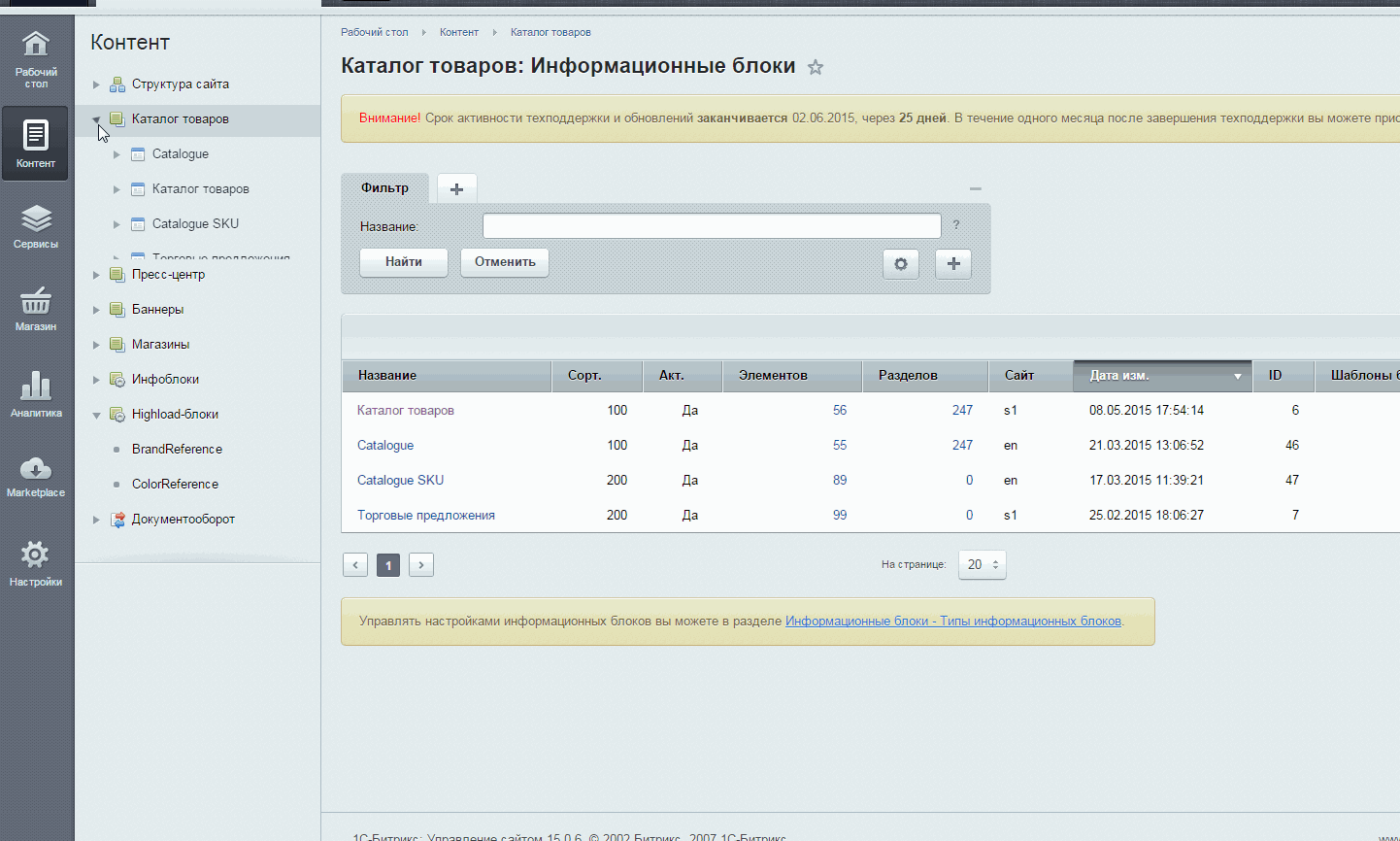Expand the Магазины tree node
1400x841 pixels.
click(x=96, y=345)
